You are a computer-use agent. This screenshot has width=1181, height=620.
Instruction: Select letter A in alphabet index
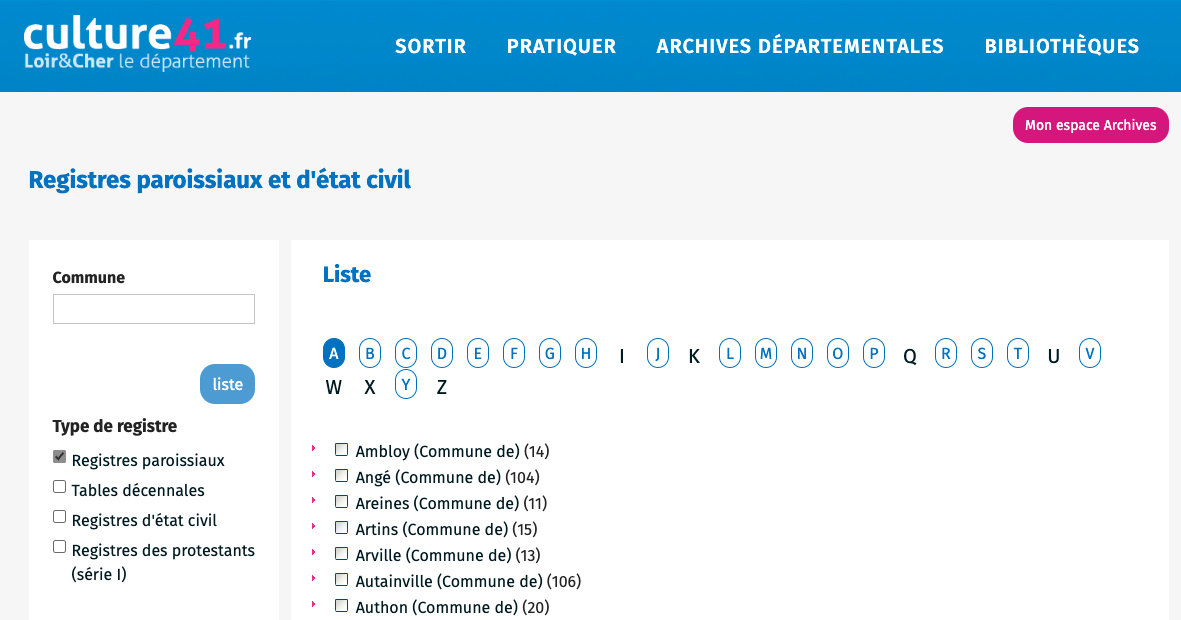click(334, 353)
